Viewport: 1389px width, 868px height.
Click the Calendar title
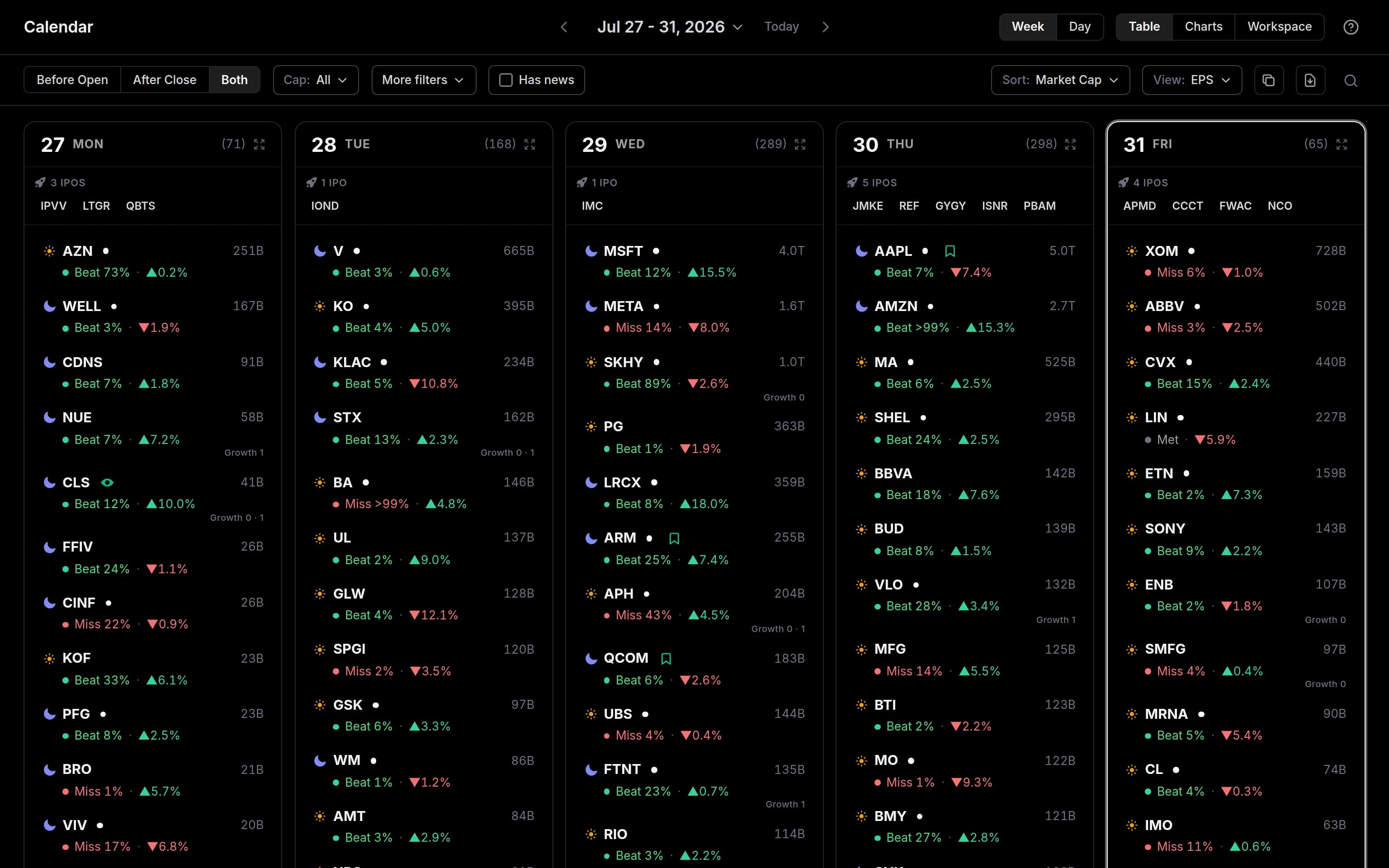coord(58,27)
